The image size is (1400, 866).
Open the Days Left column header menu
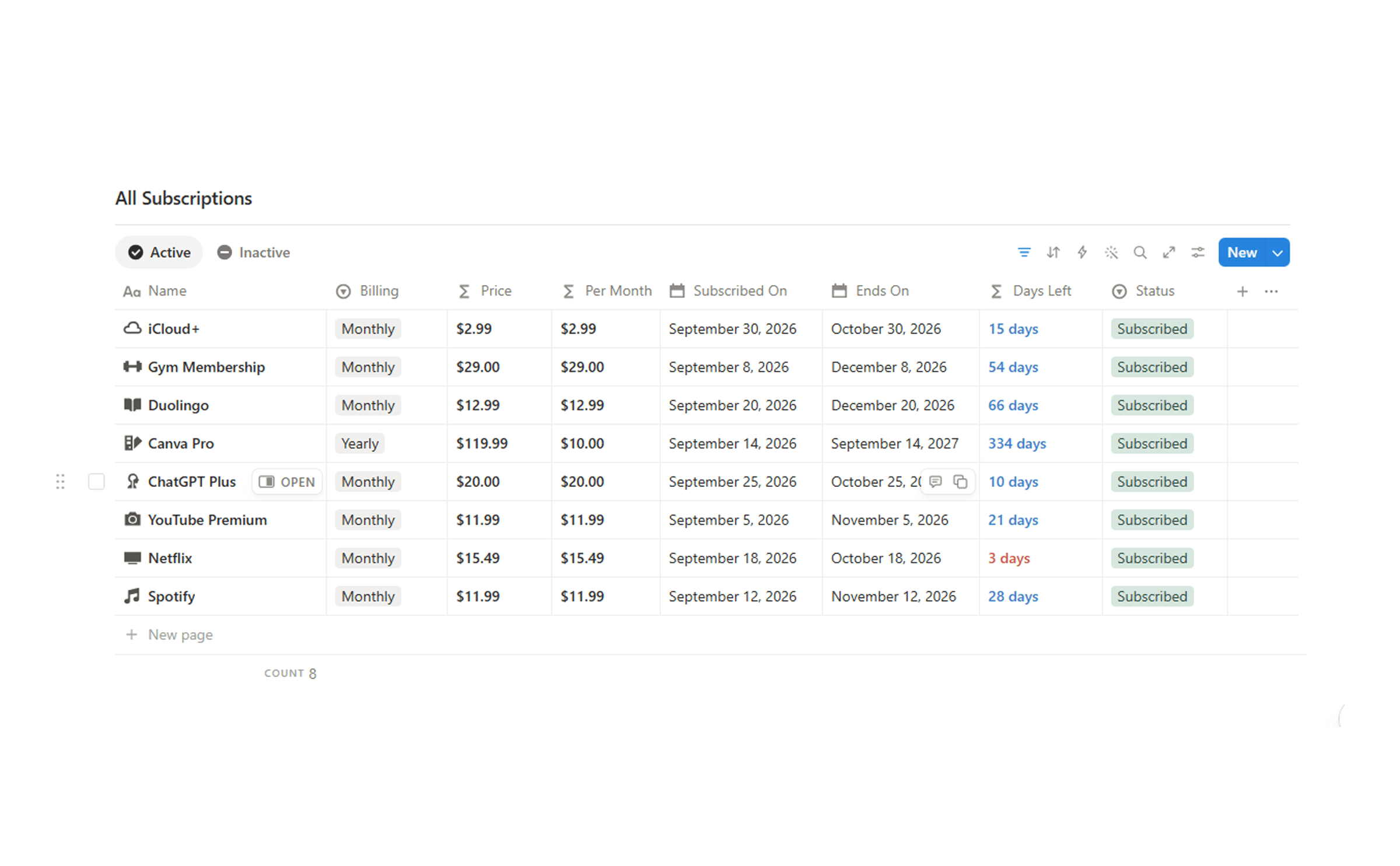pos(1031,291)
